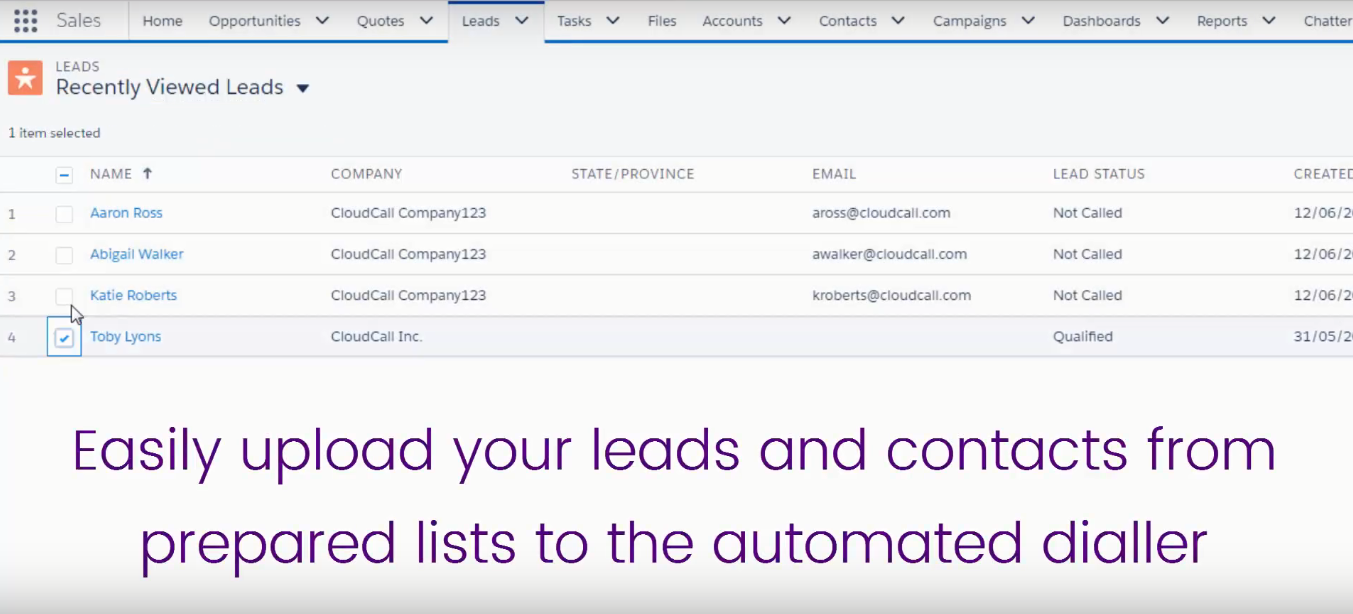The image size is (1353, 614).
Task: Expand the Contacts tab dropdown chevron
Action: (x=898, y=21)
